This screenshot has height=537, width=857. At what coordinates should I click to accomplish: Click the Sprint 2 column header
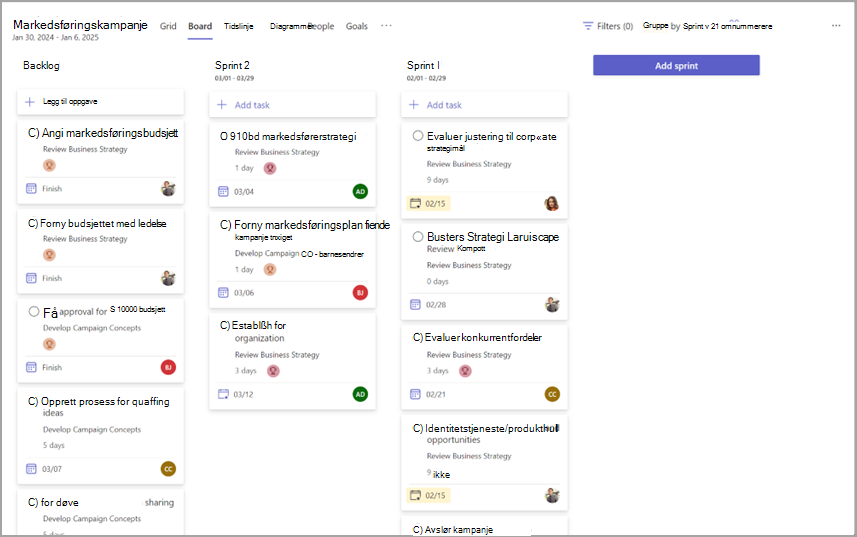[x=232, y=65]
